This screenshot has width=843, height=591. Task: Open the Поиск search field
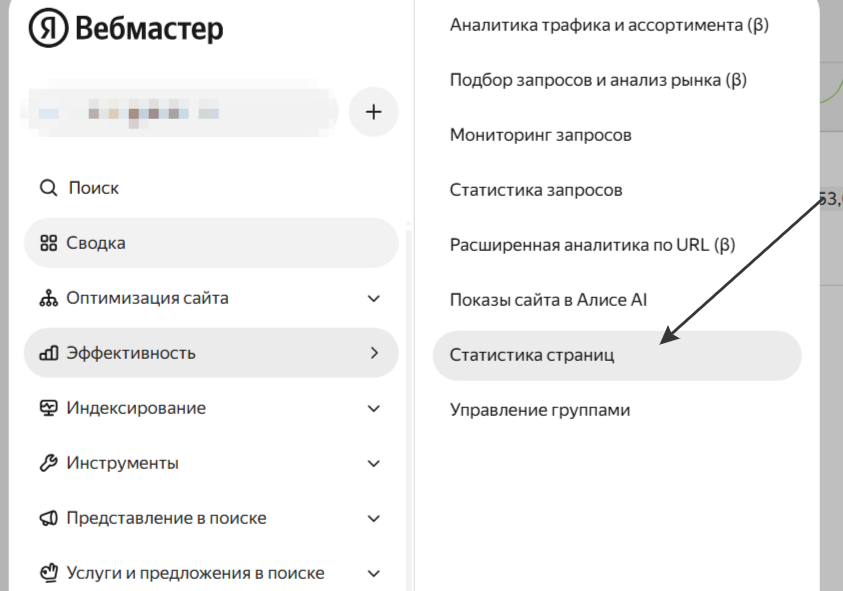pos(211,188)
